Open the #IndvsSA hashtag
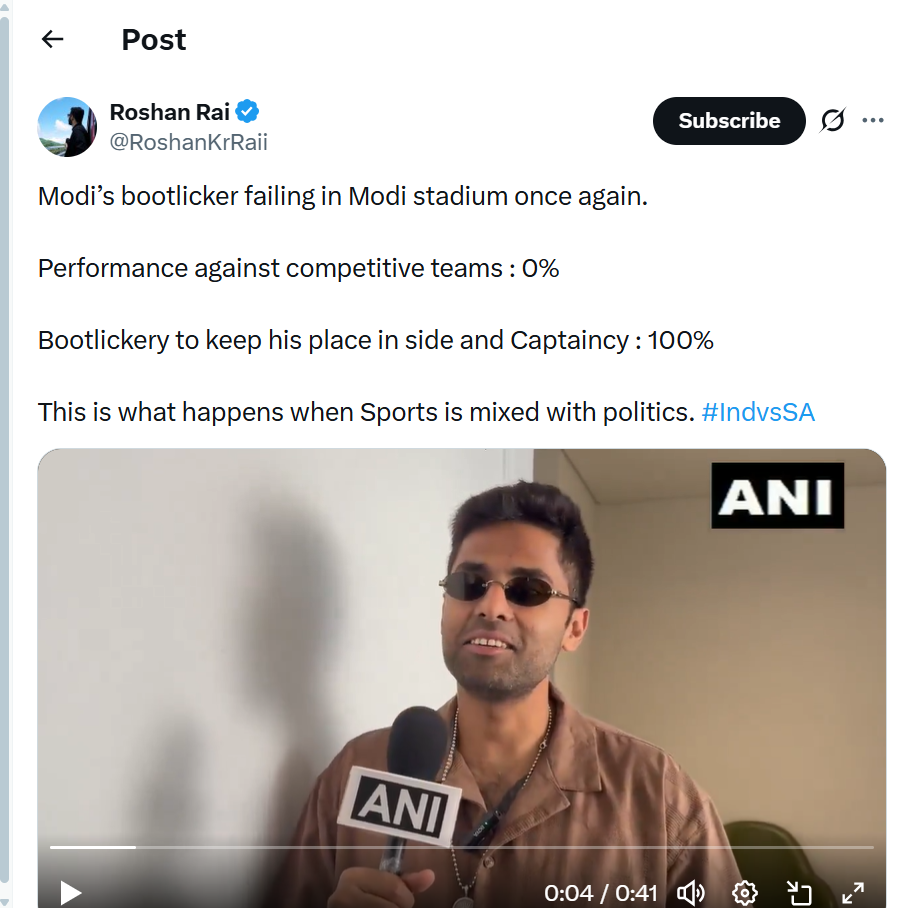The height and width of the screenshot is (908, 900). 758,412
